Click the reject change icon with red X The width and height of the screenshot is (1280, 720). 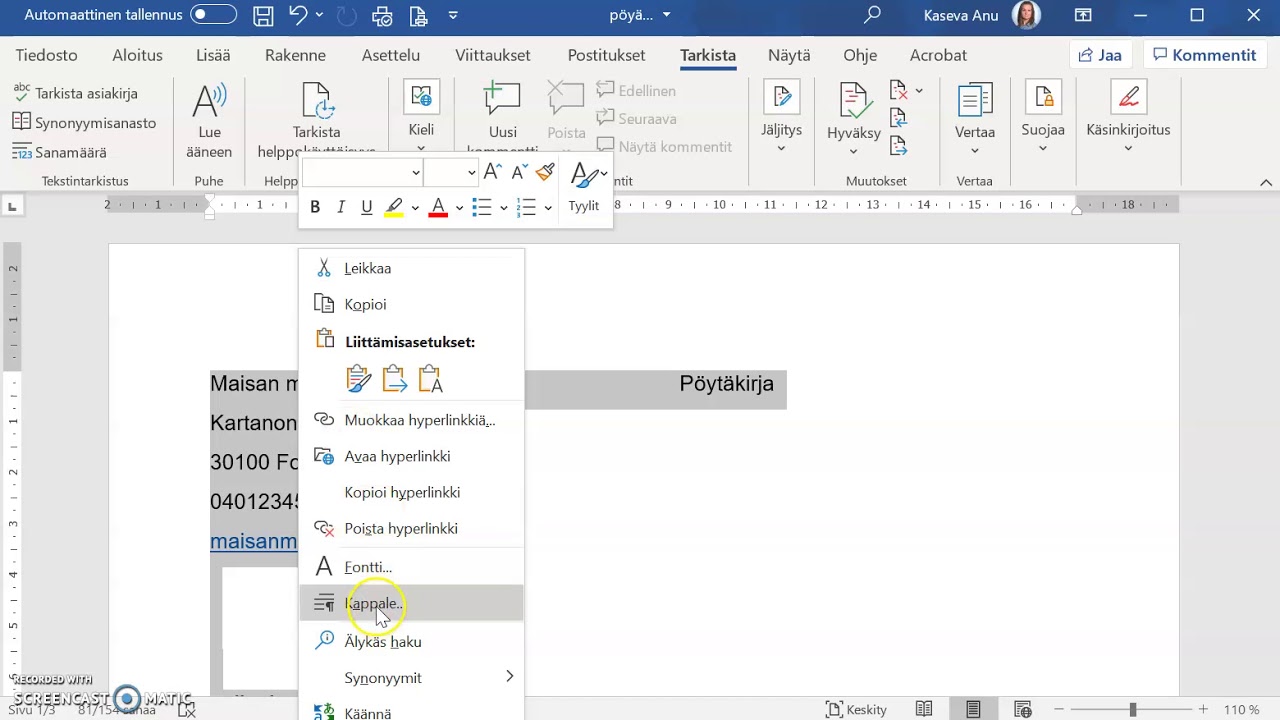(899, 91)
